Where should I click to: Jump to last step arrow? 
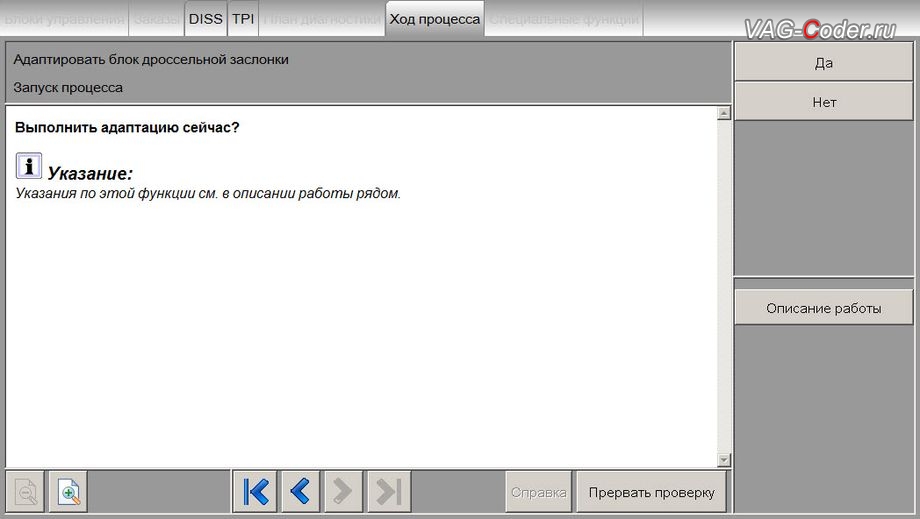click(389, 491)
